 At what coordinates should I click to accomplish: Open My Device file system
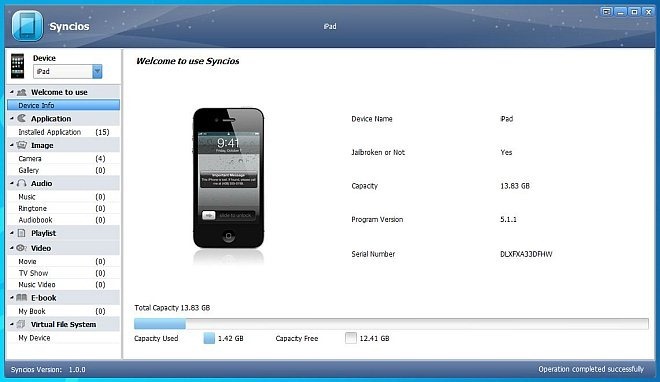point(63,338)
